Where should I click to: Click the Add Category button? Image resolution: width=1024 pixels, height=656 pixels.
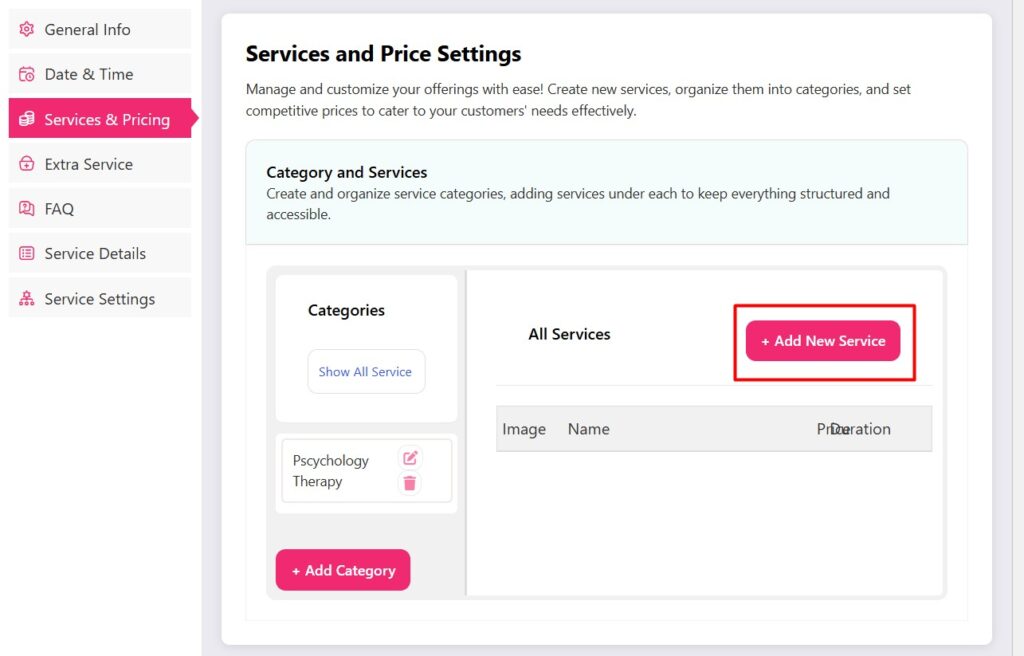(343, 570)
